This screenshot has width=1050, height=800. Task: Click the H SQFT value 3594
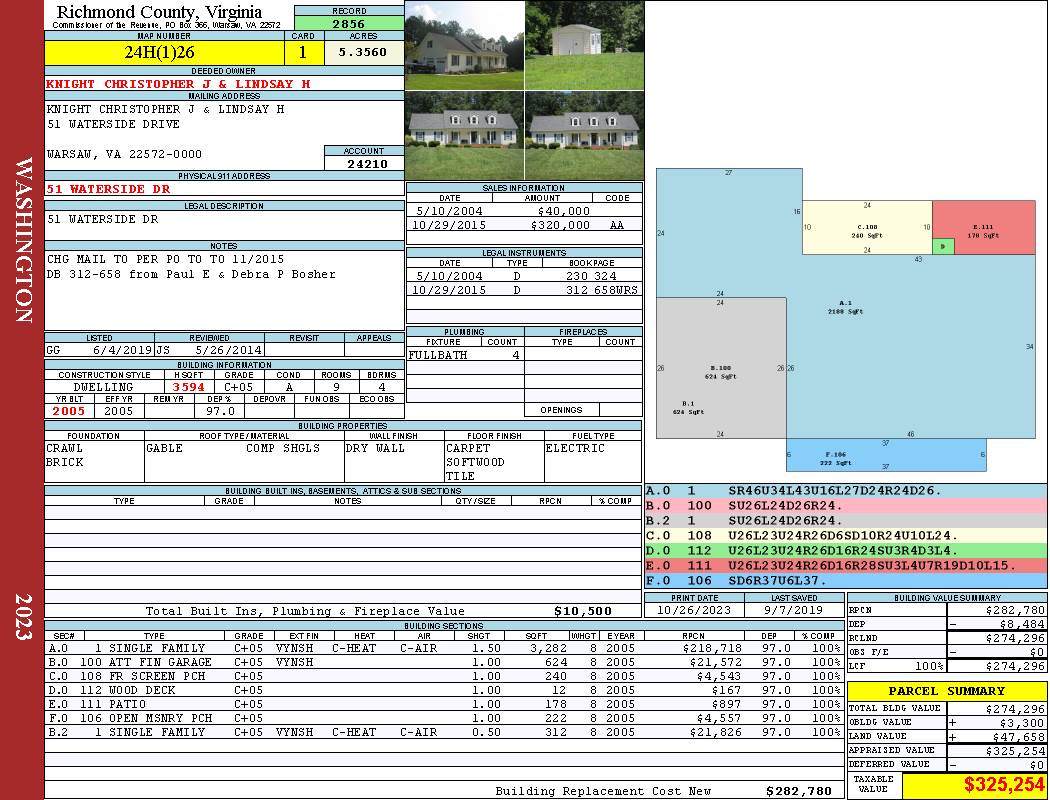point(188,387)
